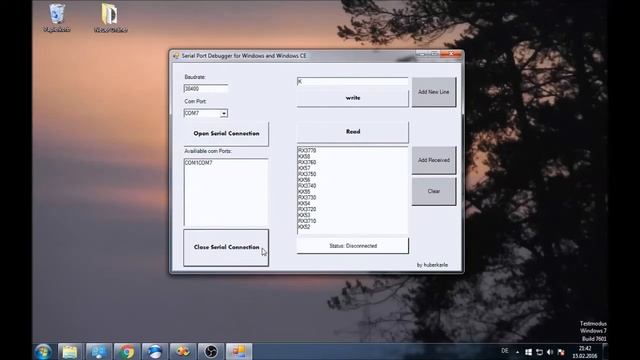Click the write button
The height and width of the screenshot is (360, 640).
[353, 98]
